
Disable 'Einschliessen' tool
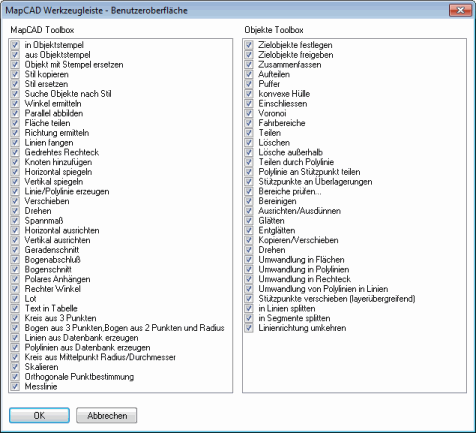click(249, 103)
